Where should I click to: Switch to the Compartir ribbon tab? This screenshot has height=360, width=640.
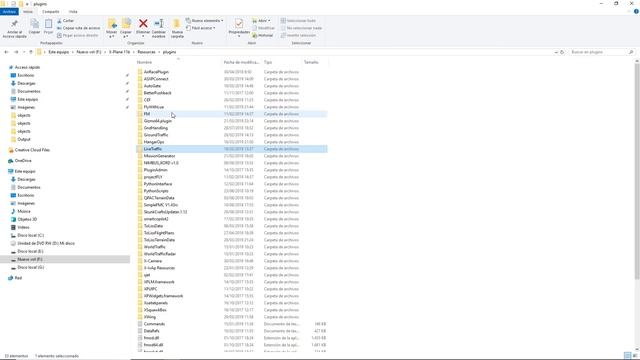pyautogui.click(x=51, y=12)
